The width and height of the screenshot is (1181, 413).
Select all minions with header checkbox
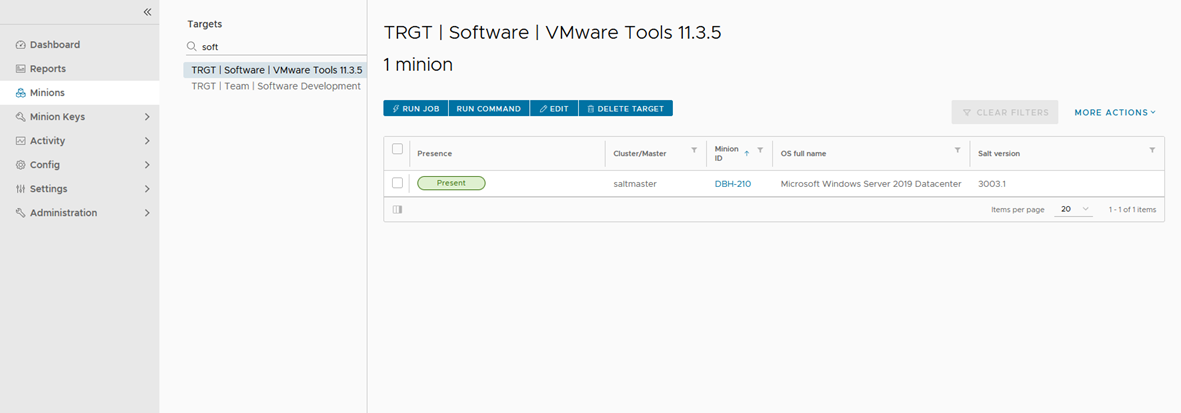point(397,149)
